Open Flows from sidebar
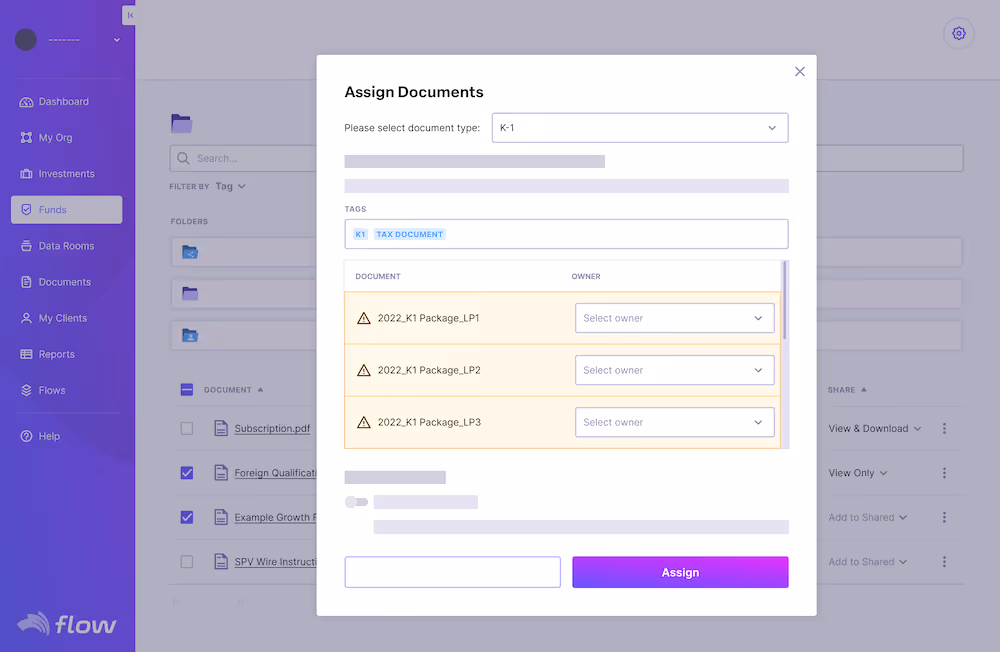 click(x=43, y=390)
